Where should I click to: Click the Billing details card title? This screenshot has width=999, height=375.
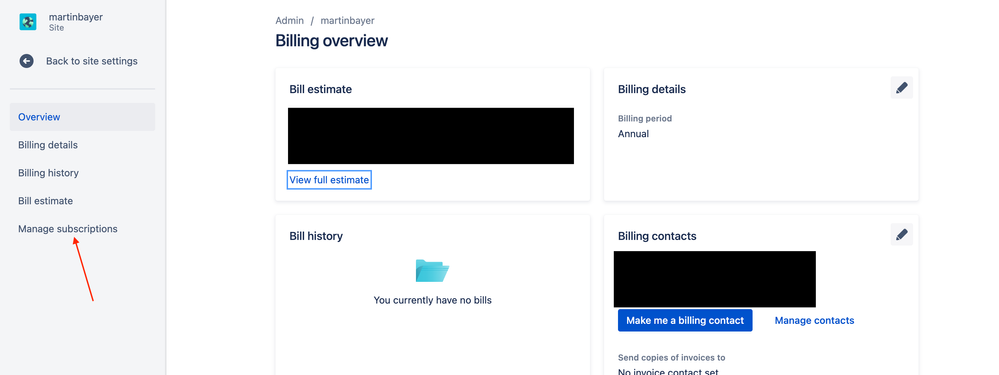652,89
